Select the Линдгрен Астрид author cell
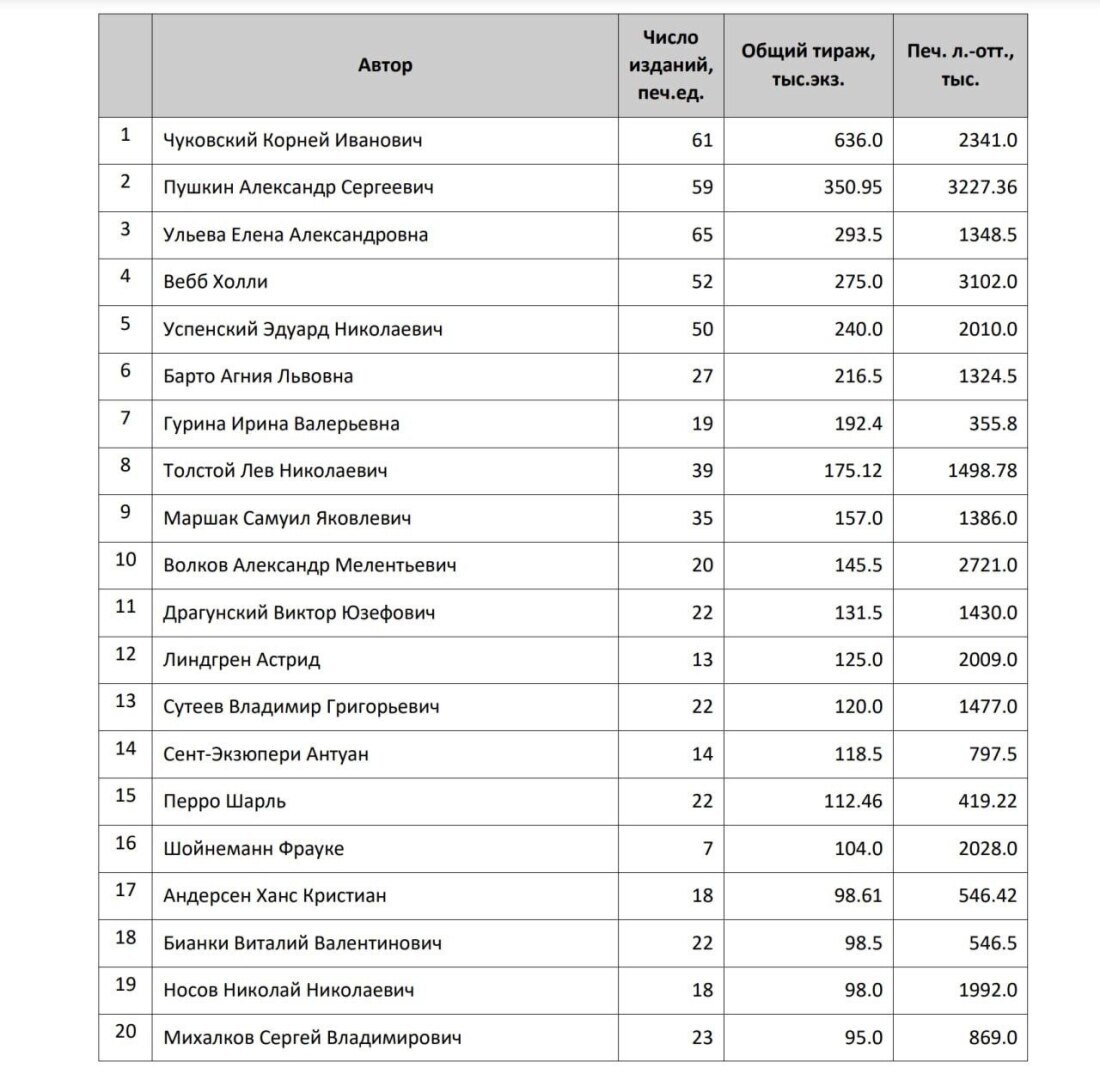 [241, 660]
